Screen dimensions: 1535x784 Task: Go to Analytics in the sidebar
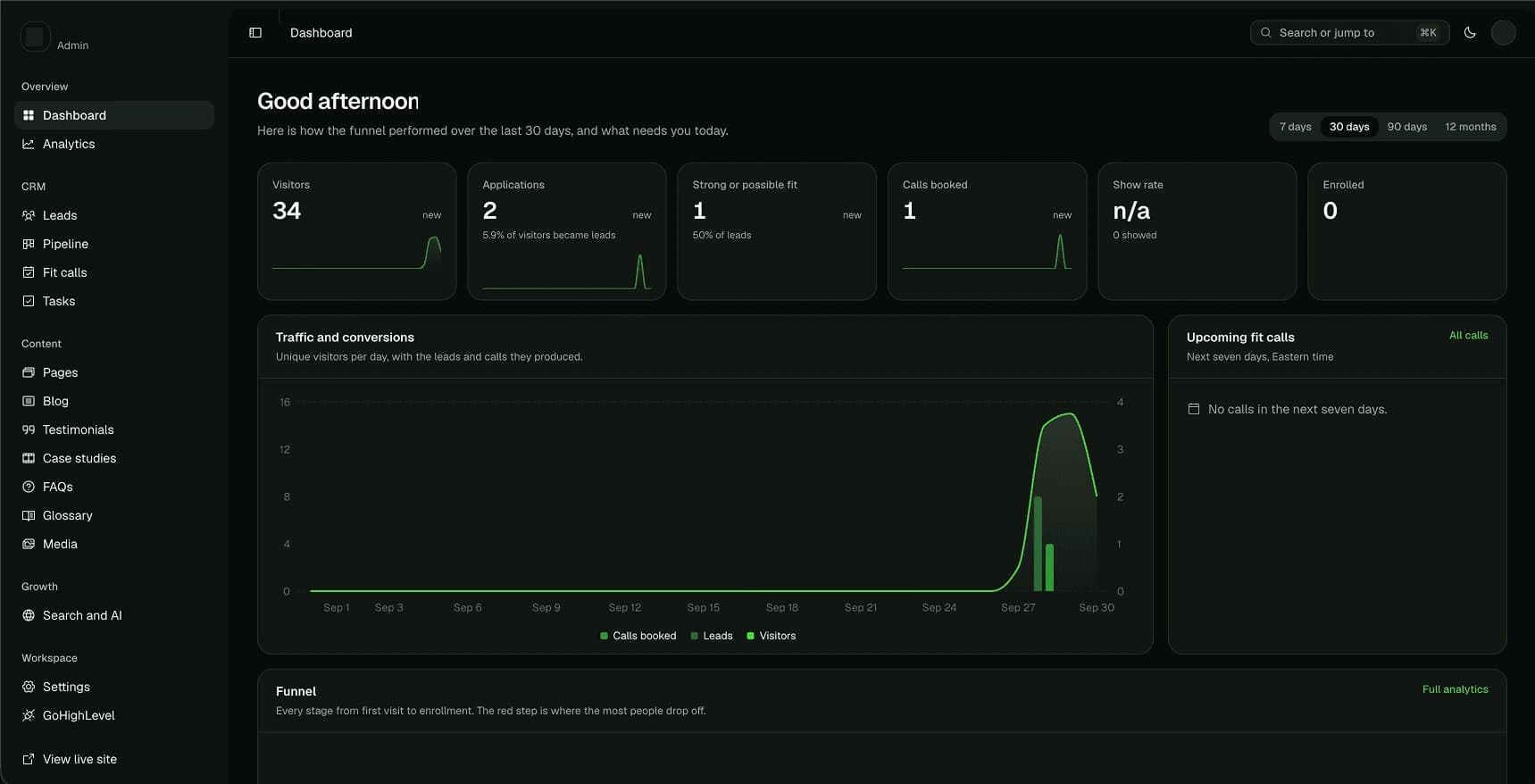(x=114, y=144)
